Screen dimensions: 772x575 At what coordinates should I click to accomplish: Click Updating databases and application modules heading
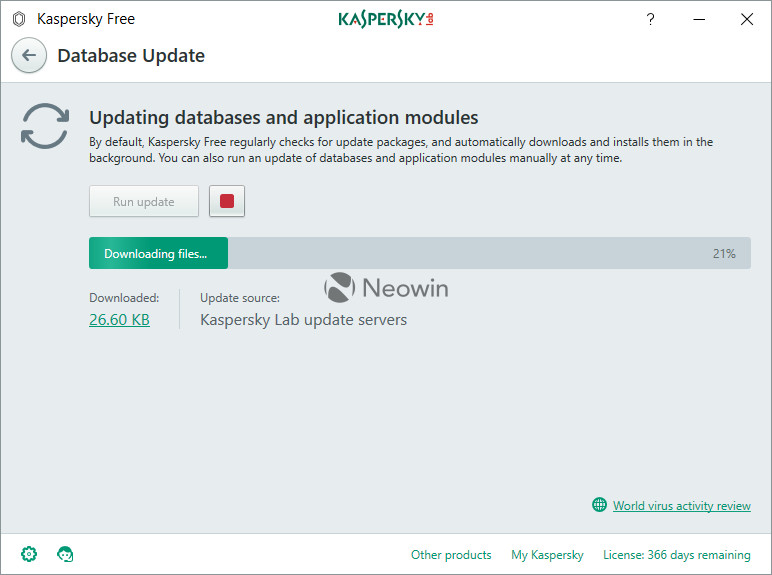coord(284,118)
